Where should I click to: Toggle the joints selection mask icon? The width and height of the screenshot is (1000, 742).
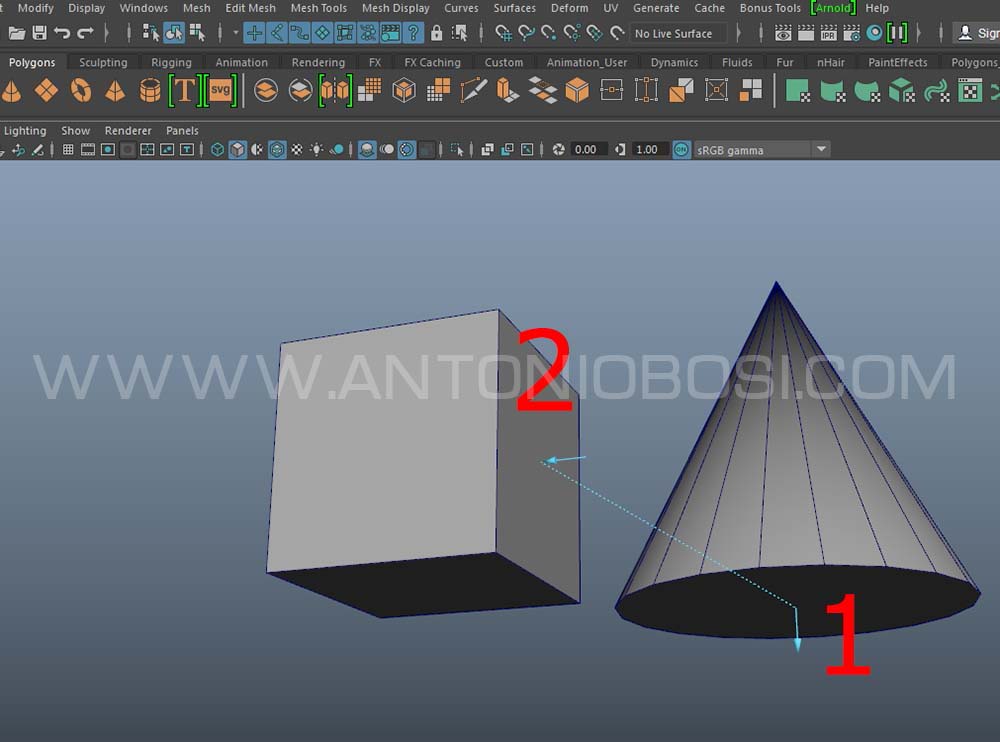point(277,33)
